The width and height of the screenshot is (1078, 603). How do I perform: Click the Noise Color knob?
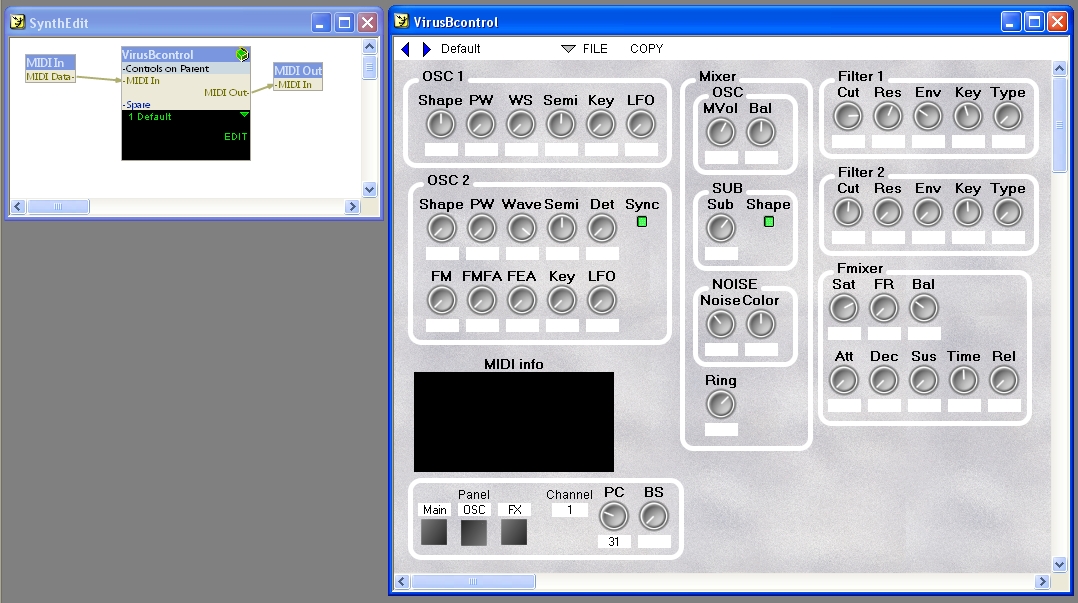[760, 324]
